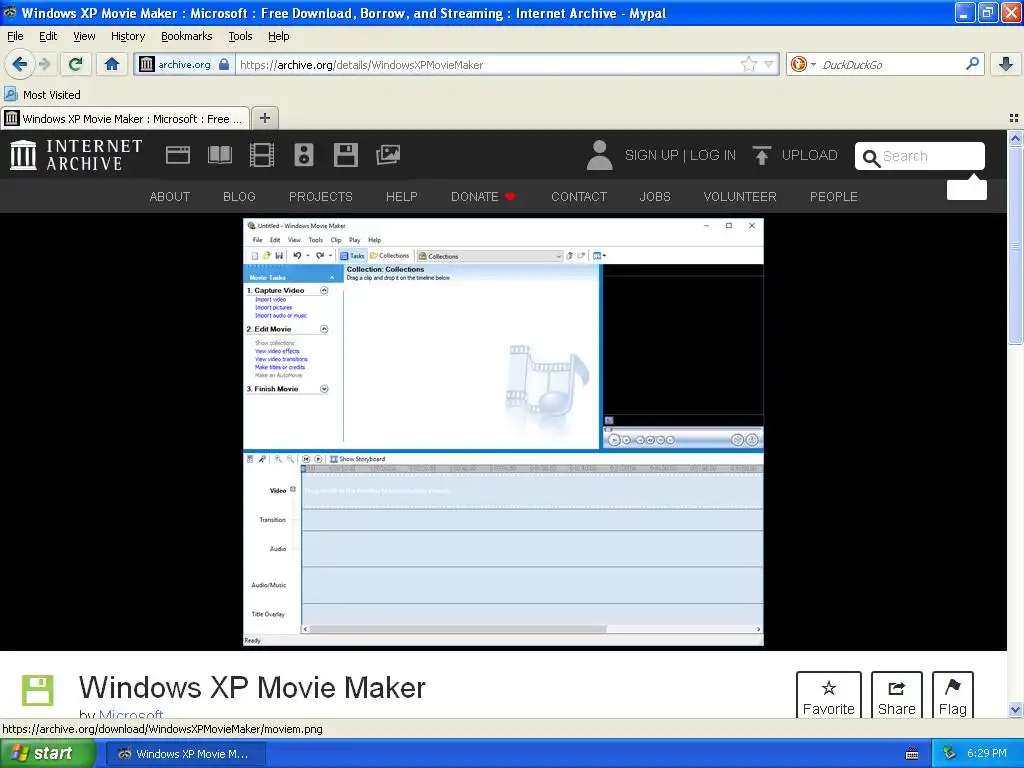Click the browser Forward arrow

point(44,64)
